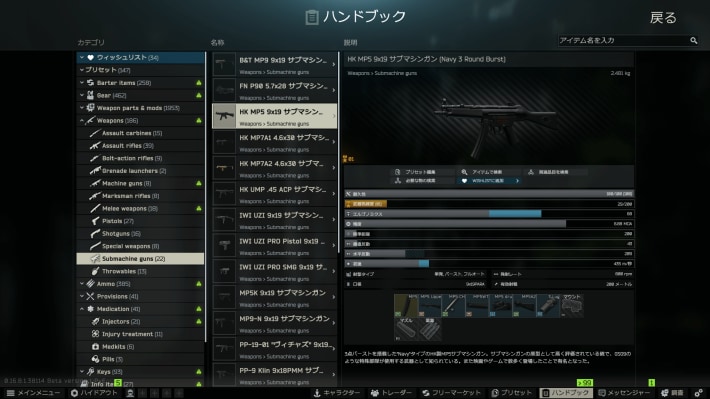Viewport: 710px width, 399px height.
Task: Select the Special weapons category
Action: coord(140,246)
